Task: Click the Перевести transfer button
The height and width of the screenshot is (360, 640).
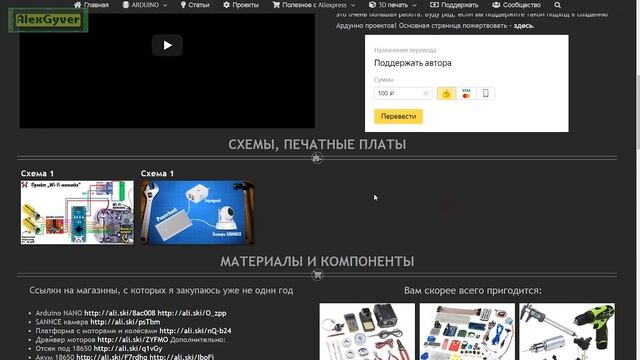Action: pos(398,116)
